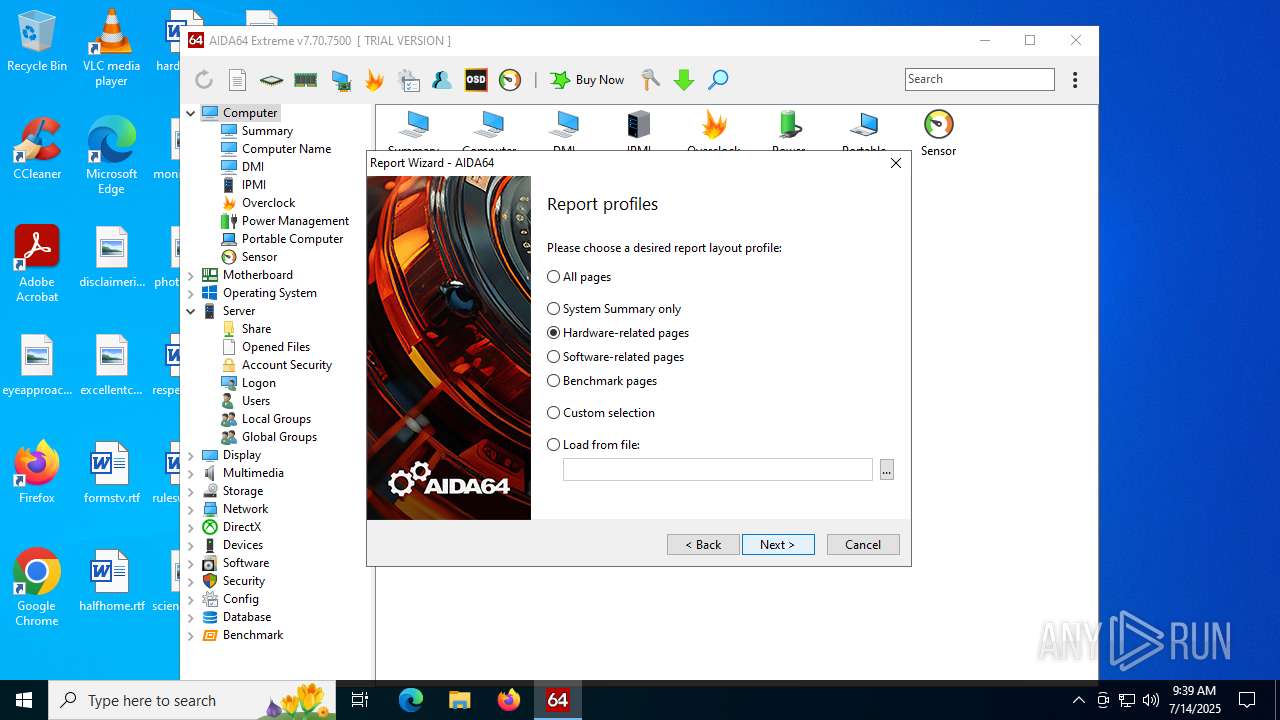Viewport: 1280px width, 720px height.
Task: Click the Search input field
Action: tap(980, 79)
